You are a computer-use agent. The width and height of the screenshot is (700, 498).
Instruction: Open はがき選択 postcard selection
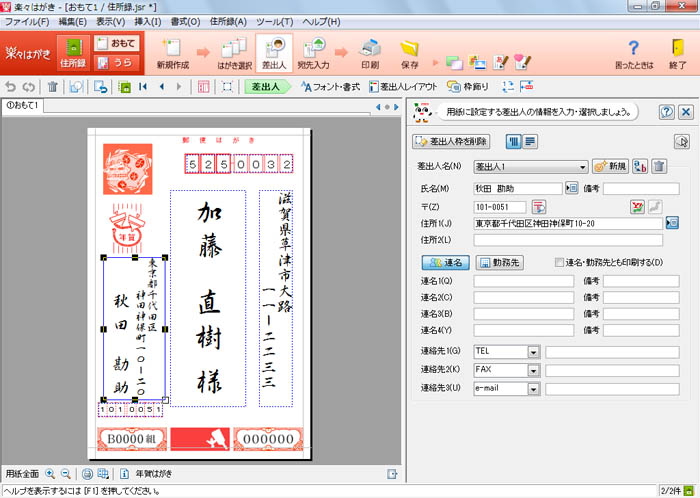coord(231,53)
